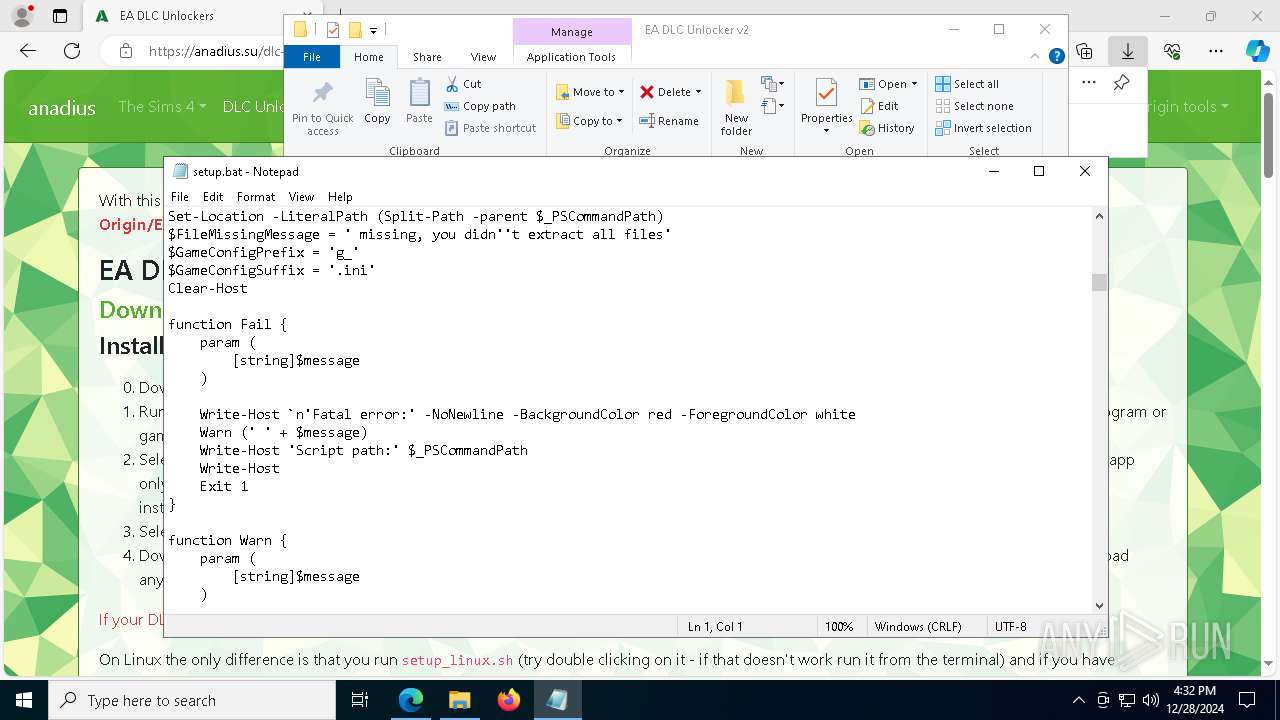Image resolution: width=1280 pixels, height=720 pixels.
Task: Click the Edge Collections icon
Action: [x=1085, y=51]
